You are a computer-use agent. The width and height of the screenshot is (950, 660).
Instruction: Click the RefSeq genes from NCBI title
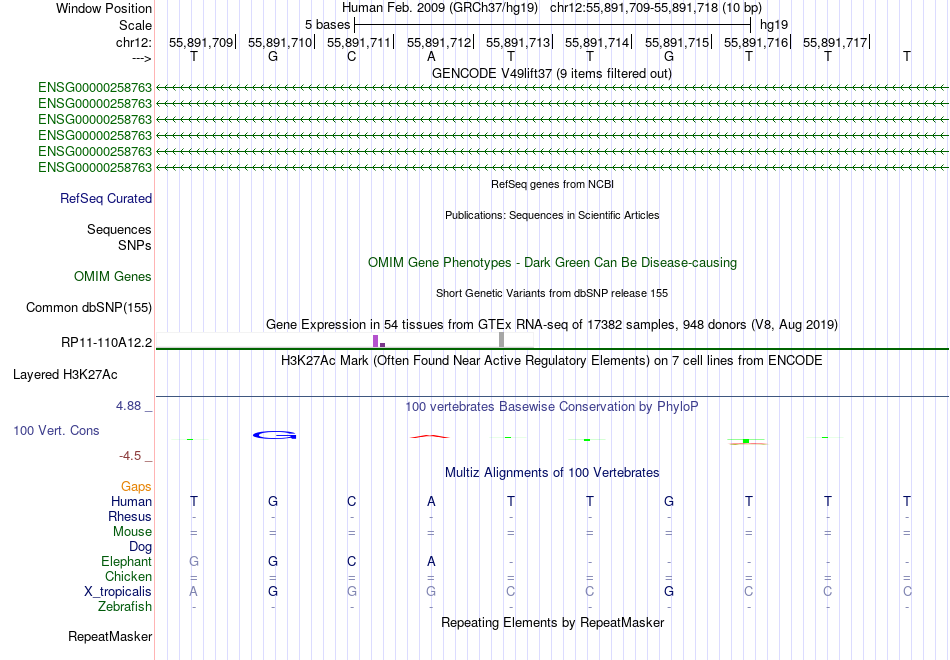(552, 184)
